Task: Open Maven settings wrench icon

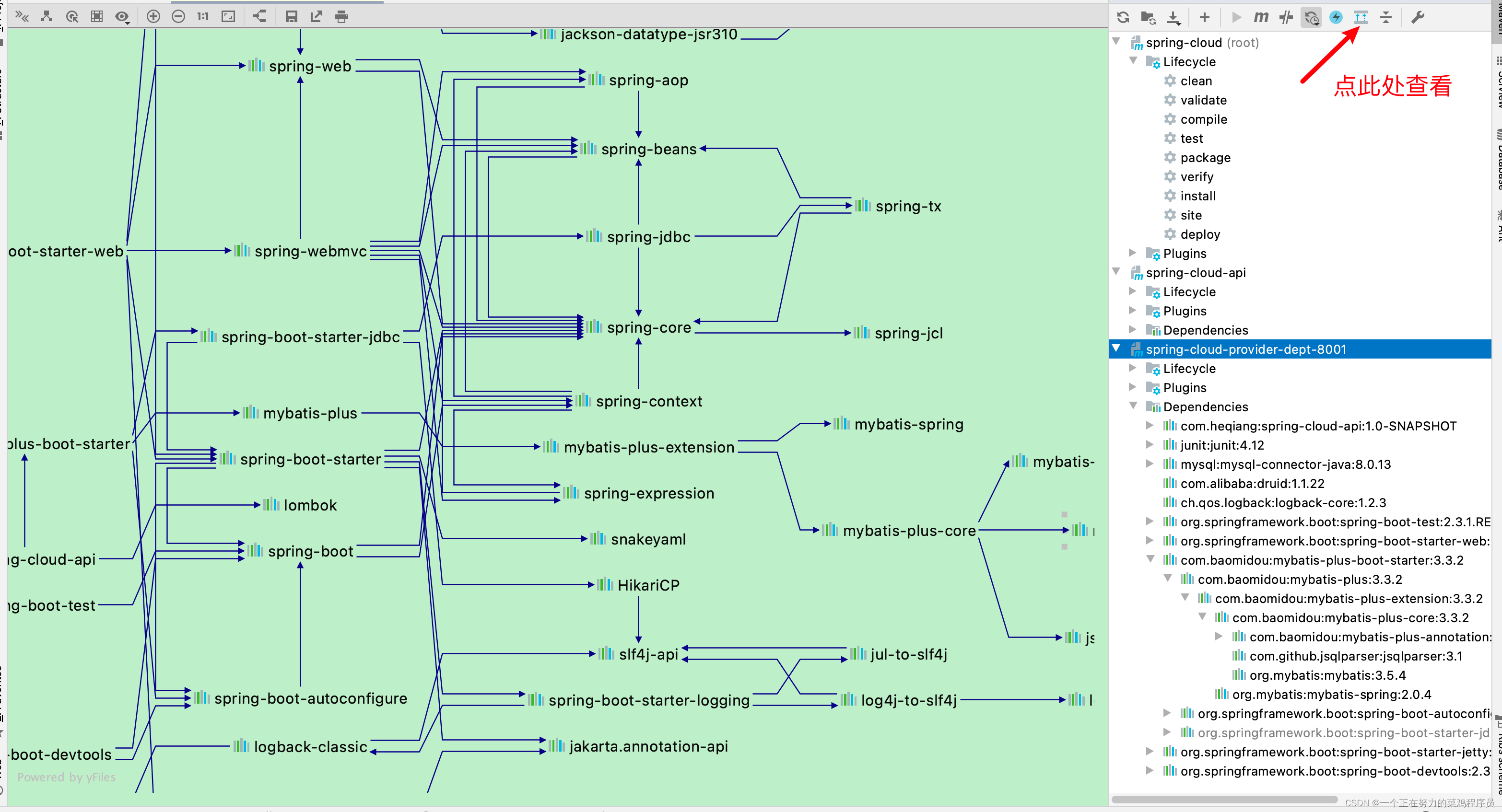Action: (1418, 17)
